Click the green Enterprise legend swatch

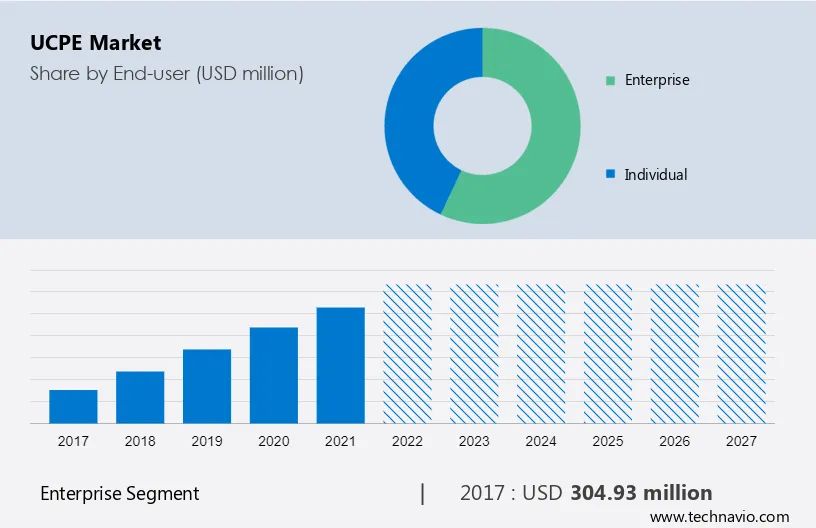pos(610,80)
